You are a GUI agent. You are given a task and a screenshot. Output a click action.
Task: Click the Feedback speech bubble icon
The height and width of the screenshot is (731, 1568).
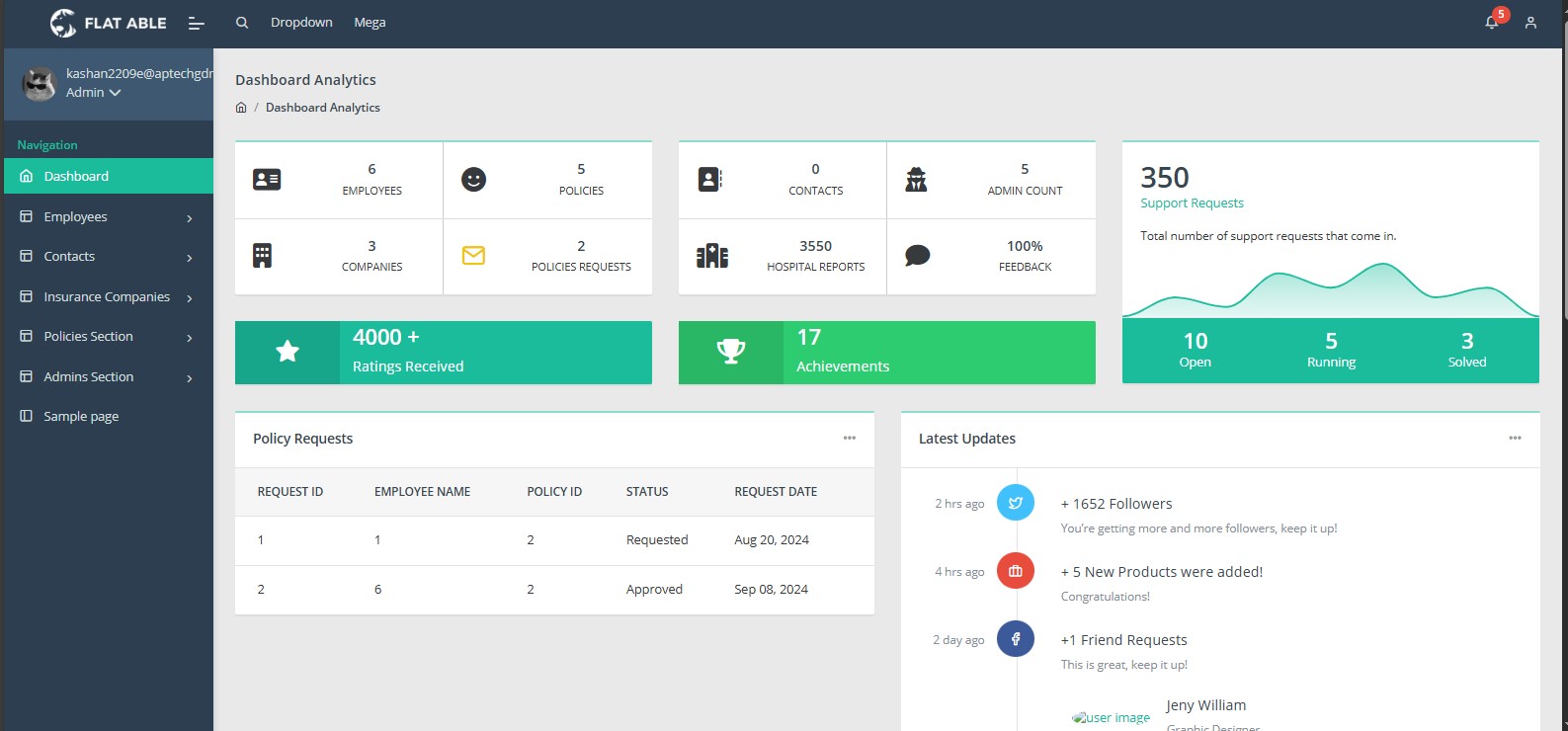click(x=917, y=256)
